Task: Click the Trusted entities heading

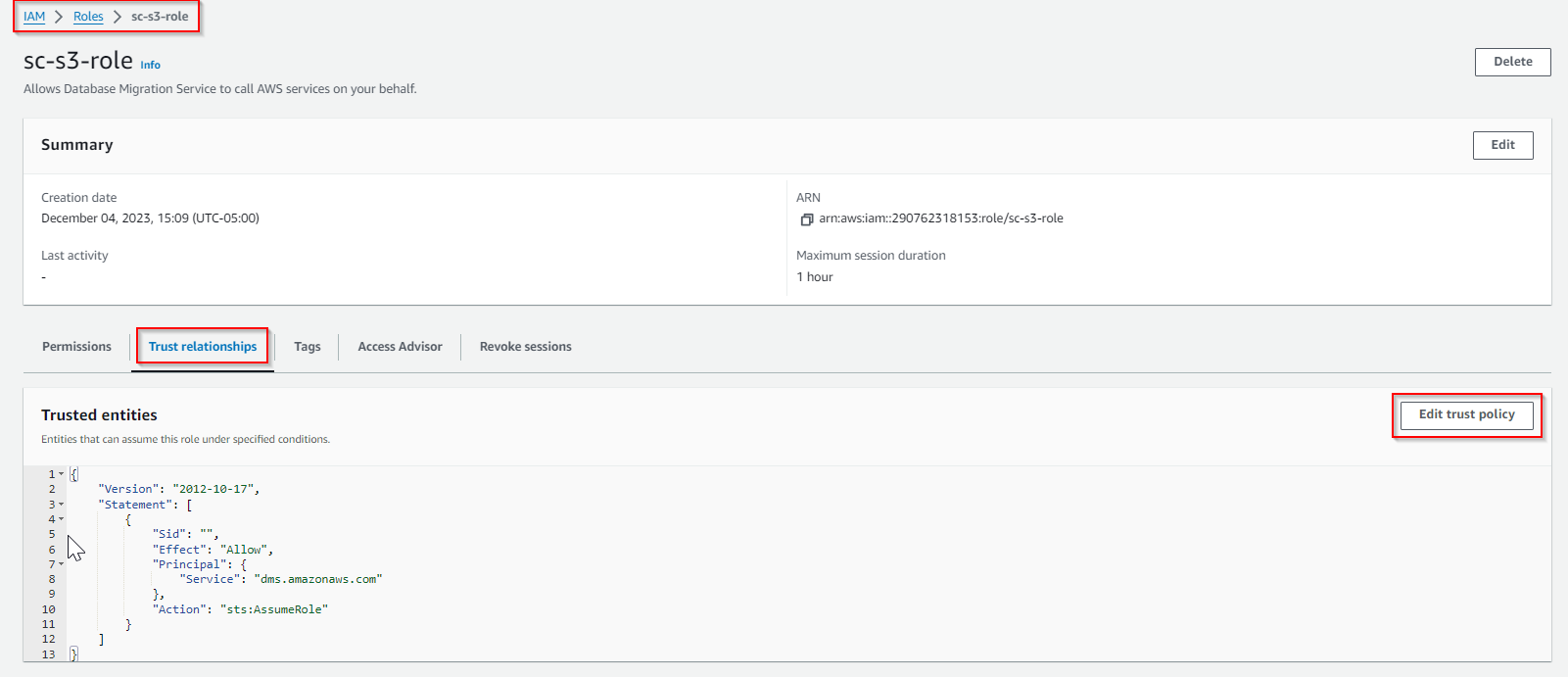Action: point(99,415)
